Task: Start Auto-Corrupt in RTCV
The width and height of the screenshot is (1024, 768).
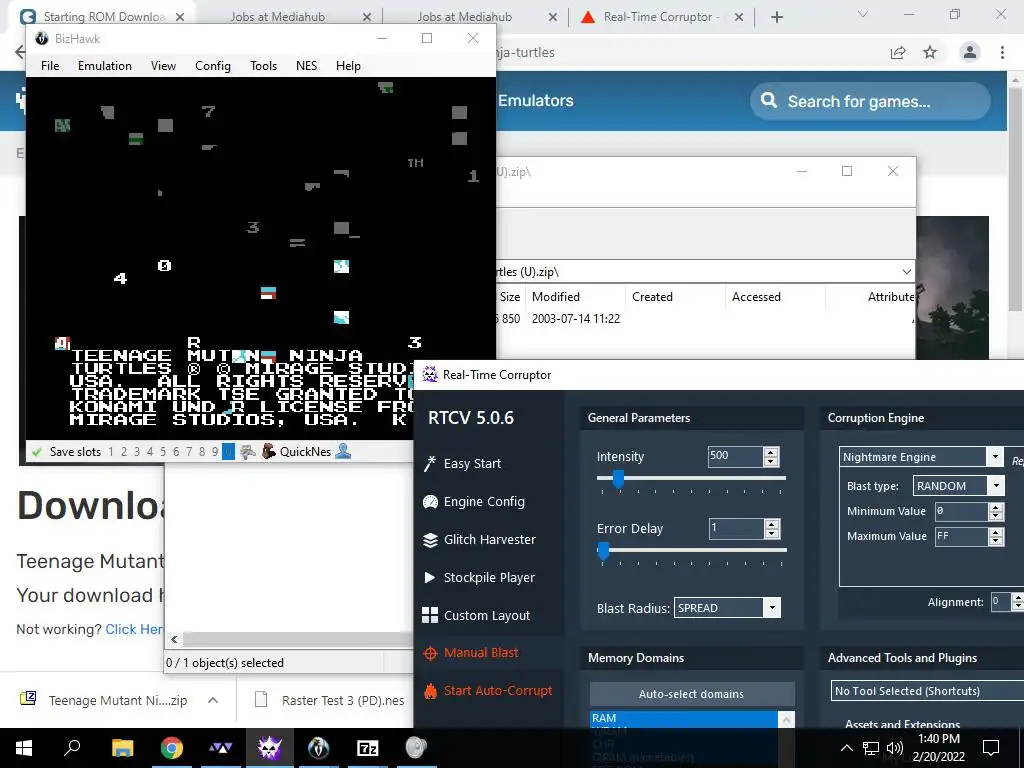Action: (488, 690)
